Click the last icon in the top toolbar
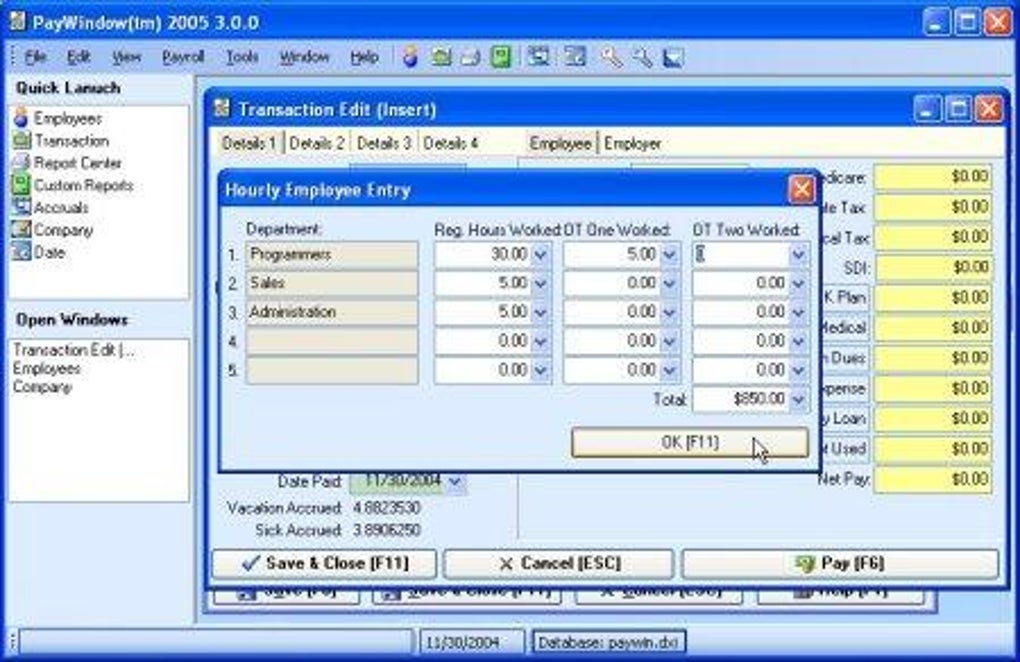 point(673,57)
